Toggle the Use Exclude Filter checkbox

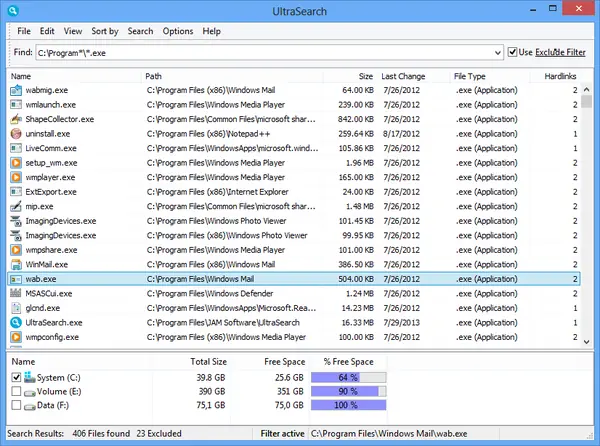[513, 52]
